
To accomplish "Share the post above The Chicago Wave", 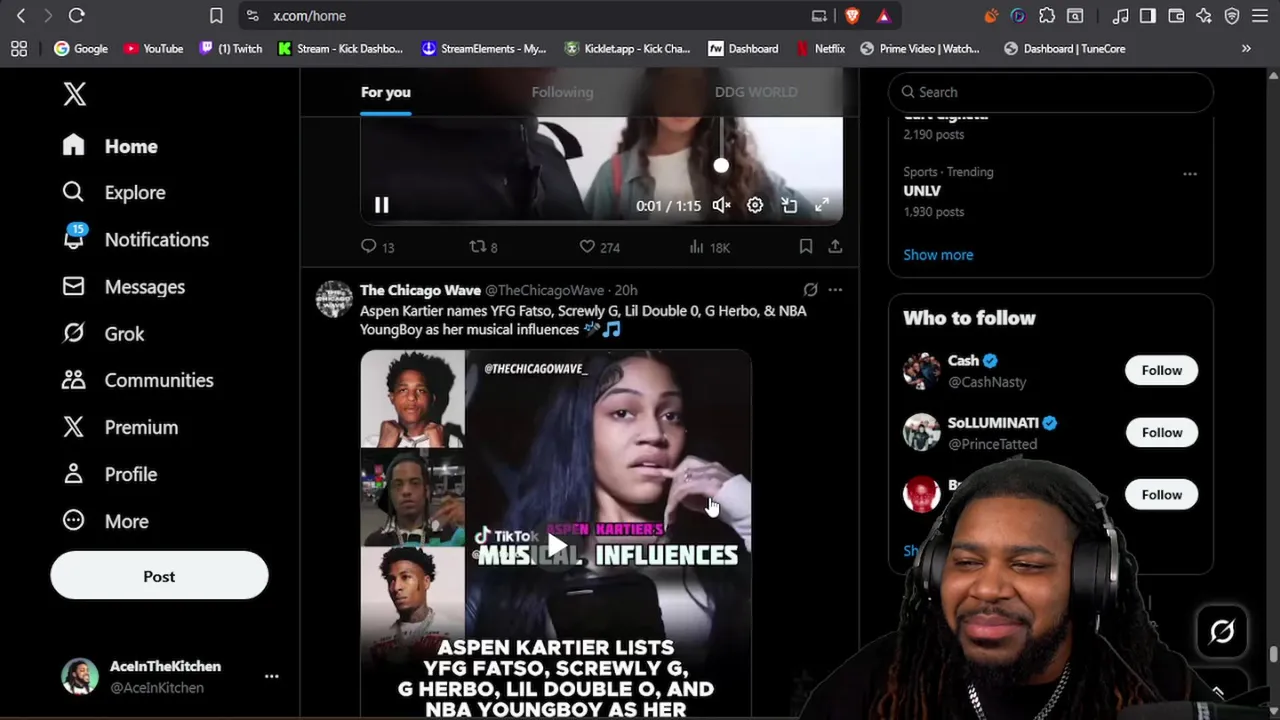I will 835,246.
